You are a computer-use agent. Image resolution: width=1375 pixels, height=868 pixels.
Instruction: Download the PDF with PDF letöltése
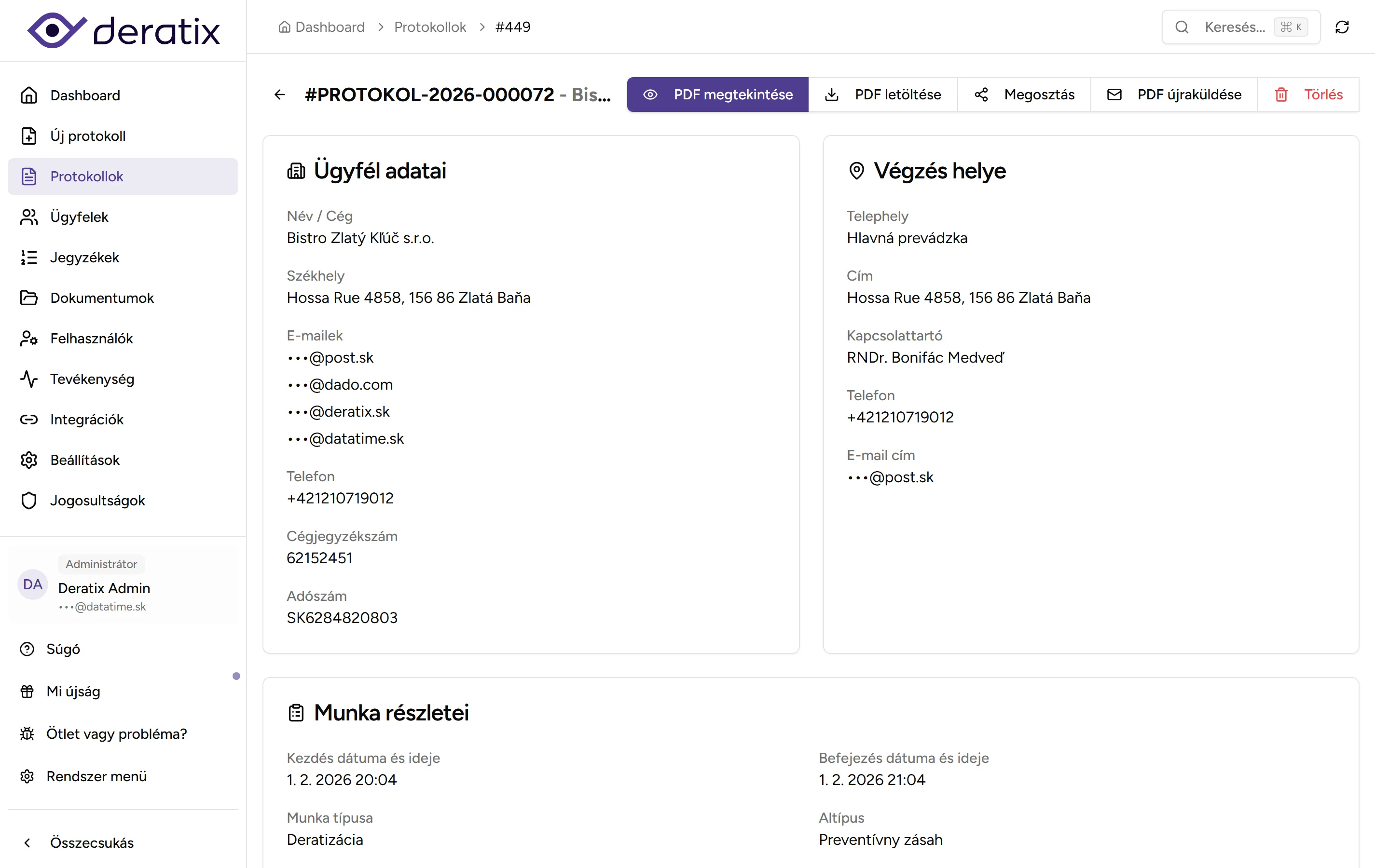click(883, 95)
